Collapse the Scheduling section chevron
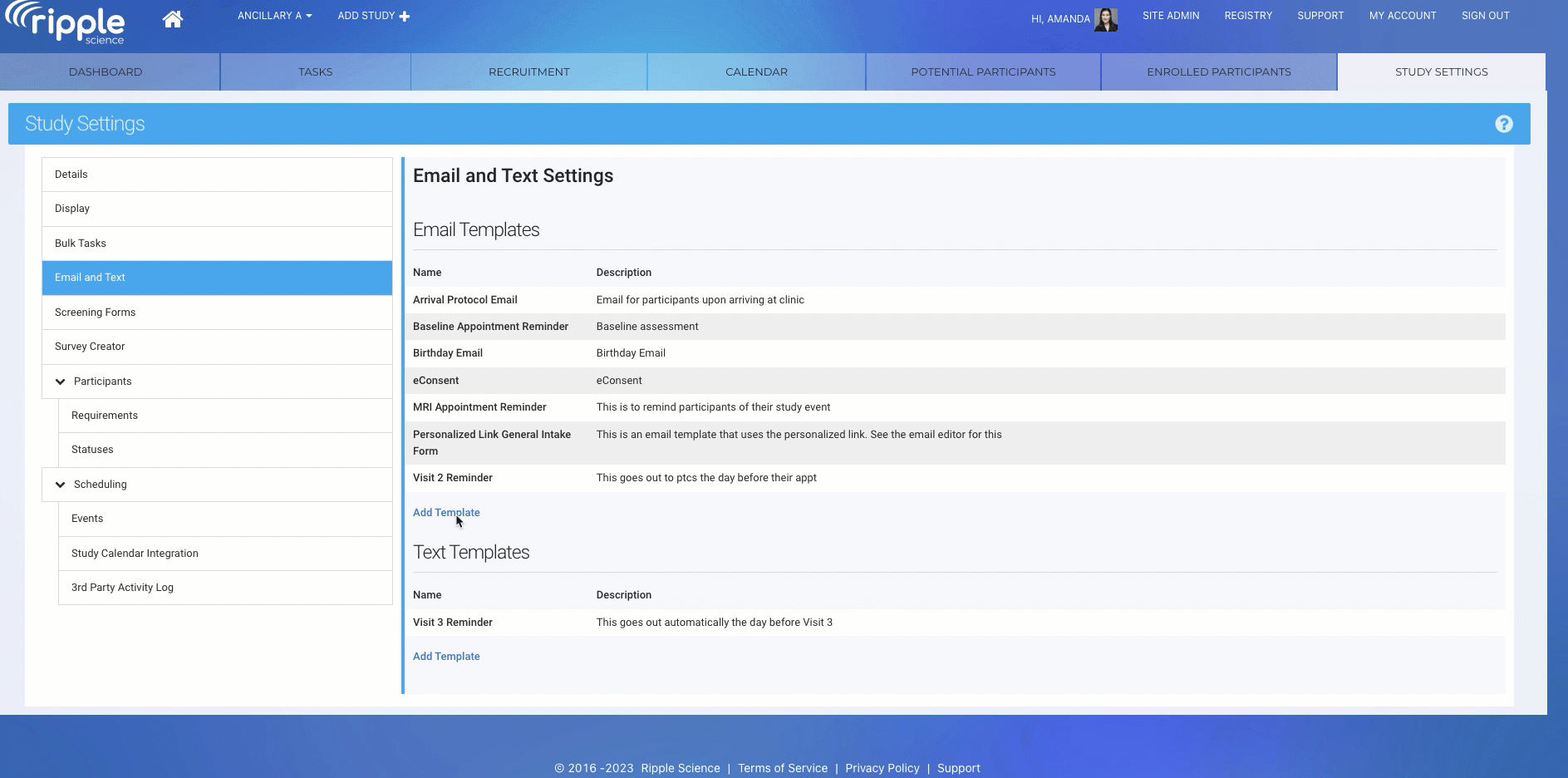Screen dimensions: 1568x778 [x=60, y=485]
